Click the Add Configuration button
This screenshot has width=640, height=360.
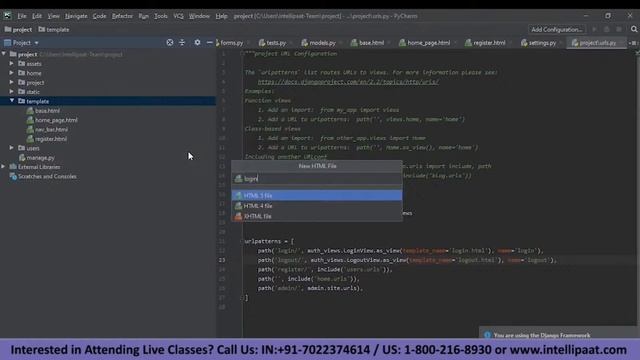pos(556,29)
